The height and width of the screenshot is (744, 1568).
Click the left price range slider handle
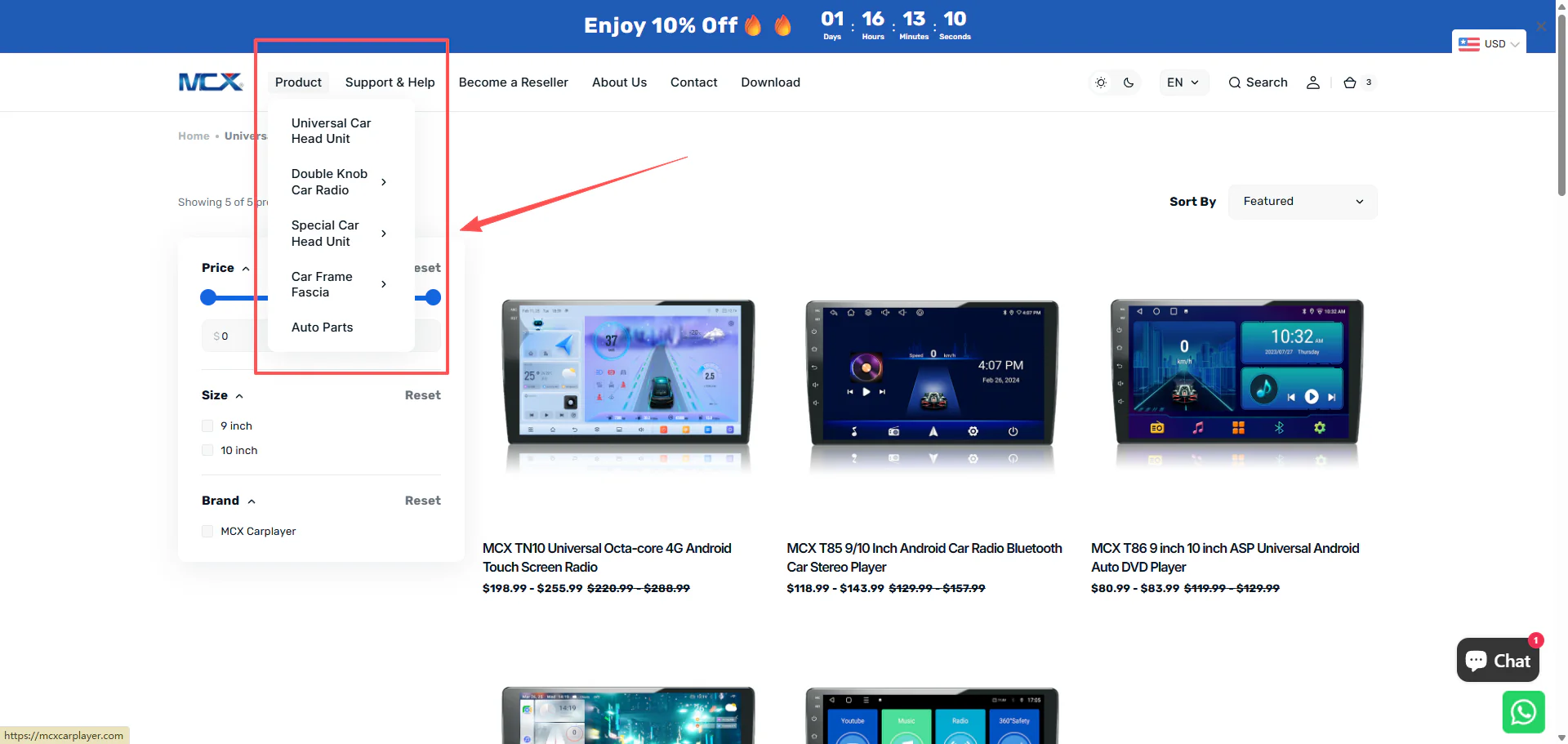point(208,297)
